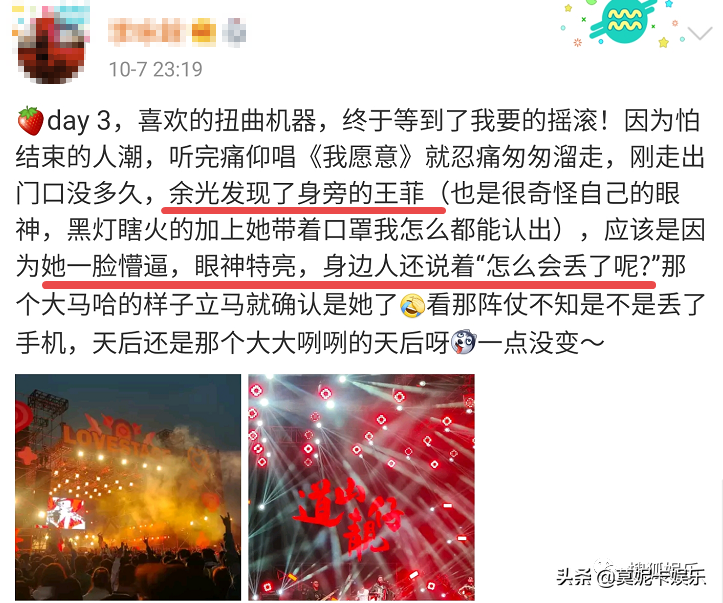723x603 pixels.
Task: Click the Aquarius zodiac badge icon
Action: 623,21
